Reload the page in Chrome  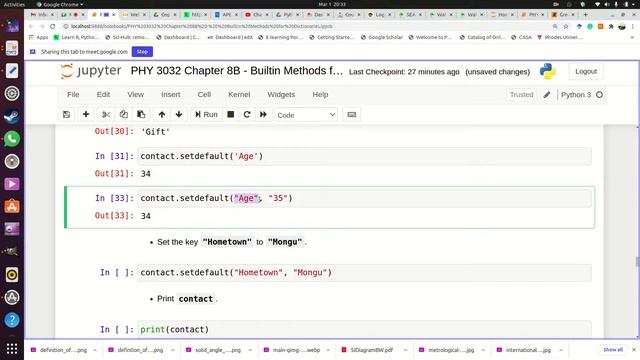[x=53, y=26]
